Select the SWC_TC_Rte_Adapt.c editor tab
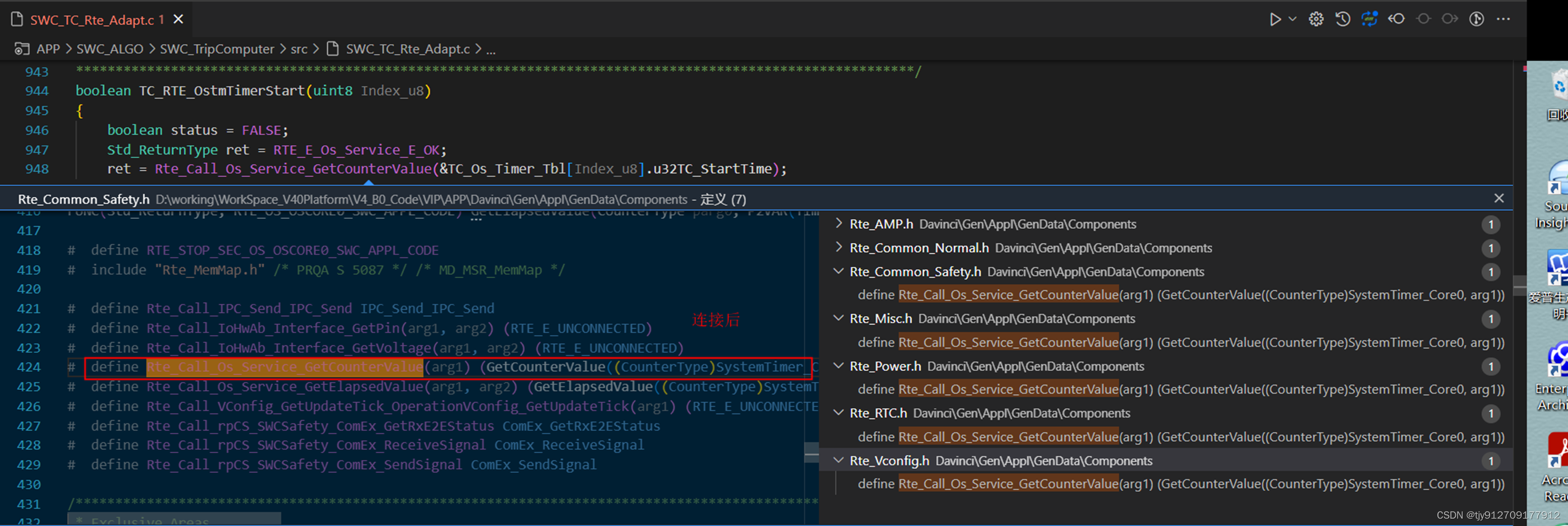This screenshot has width=1568, height=526. point(93,19)
